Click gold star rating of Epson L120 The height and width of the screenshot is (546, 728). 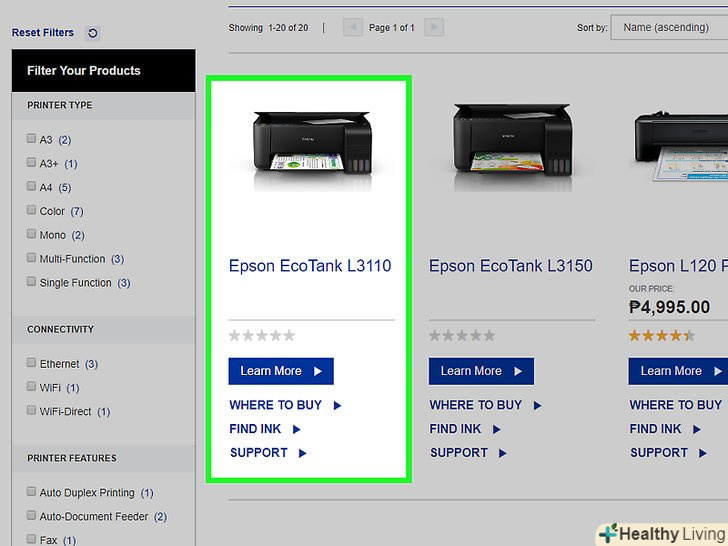tap(662, 335)
